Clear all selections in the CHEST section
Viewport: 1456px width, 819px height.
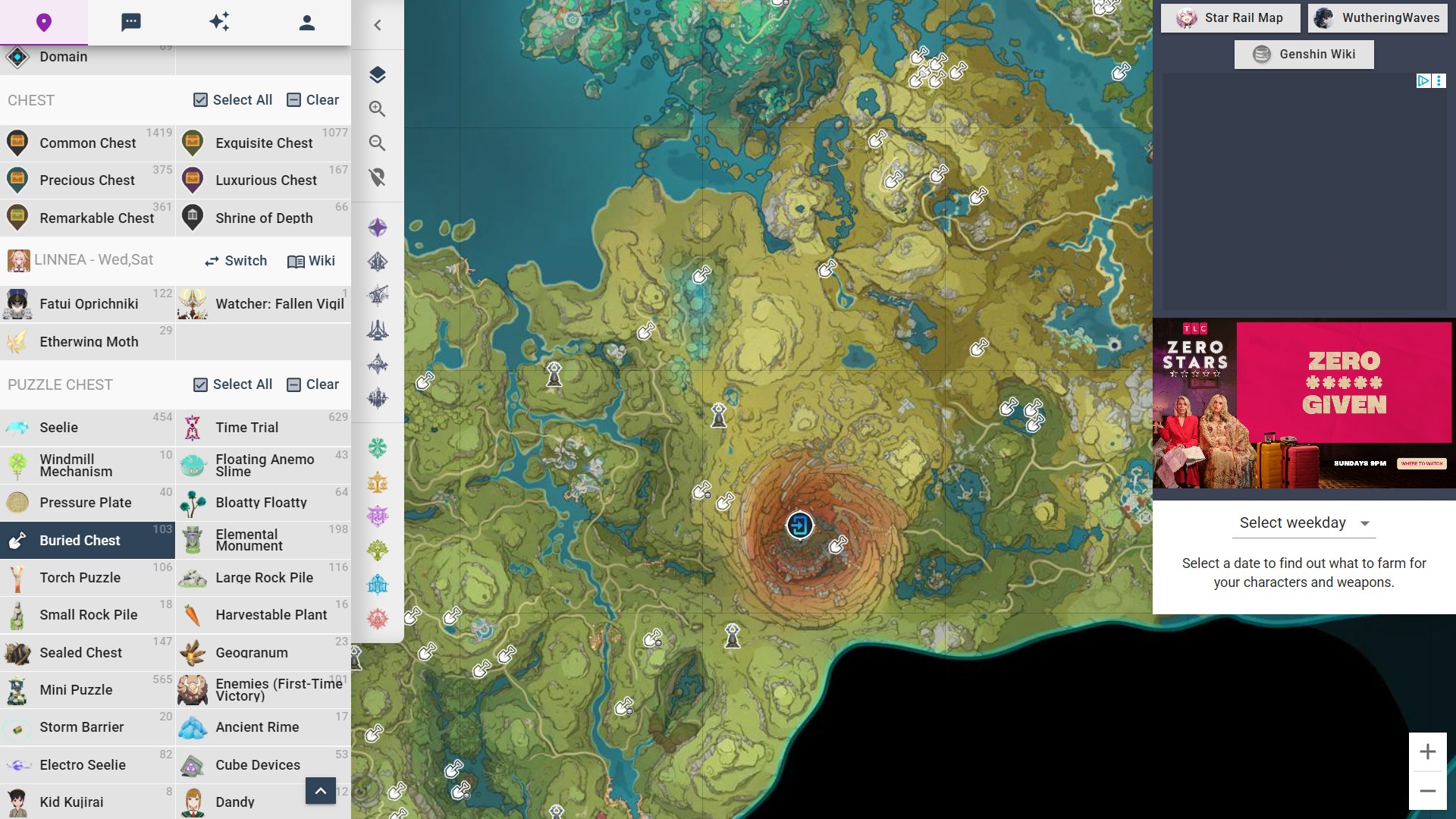coord(313,100)
